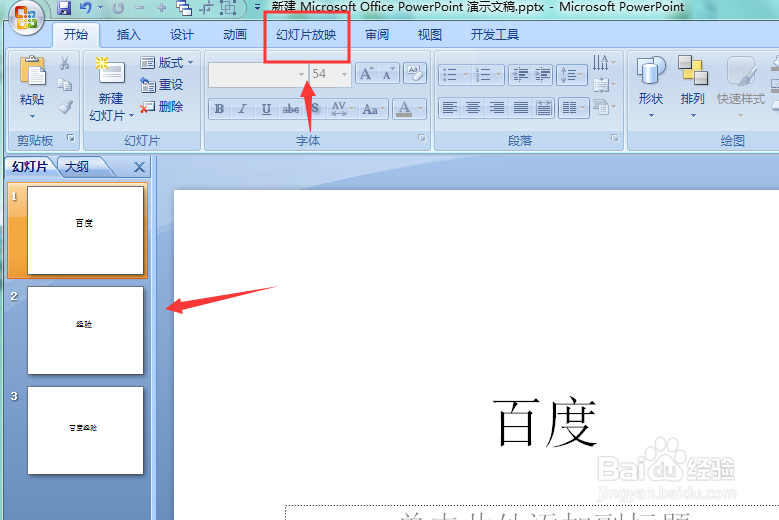Expand the 版式 layout dropdown
This screenshot has width=779, height=520.
point(190,63)
